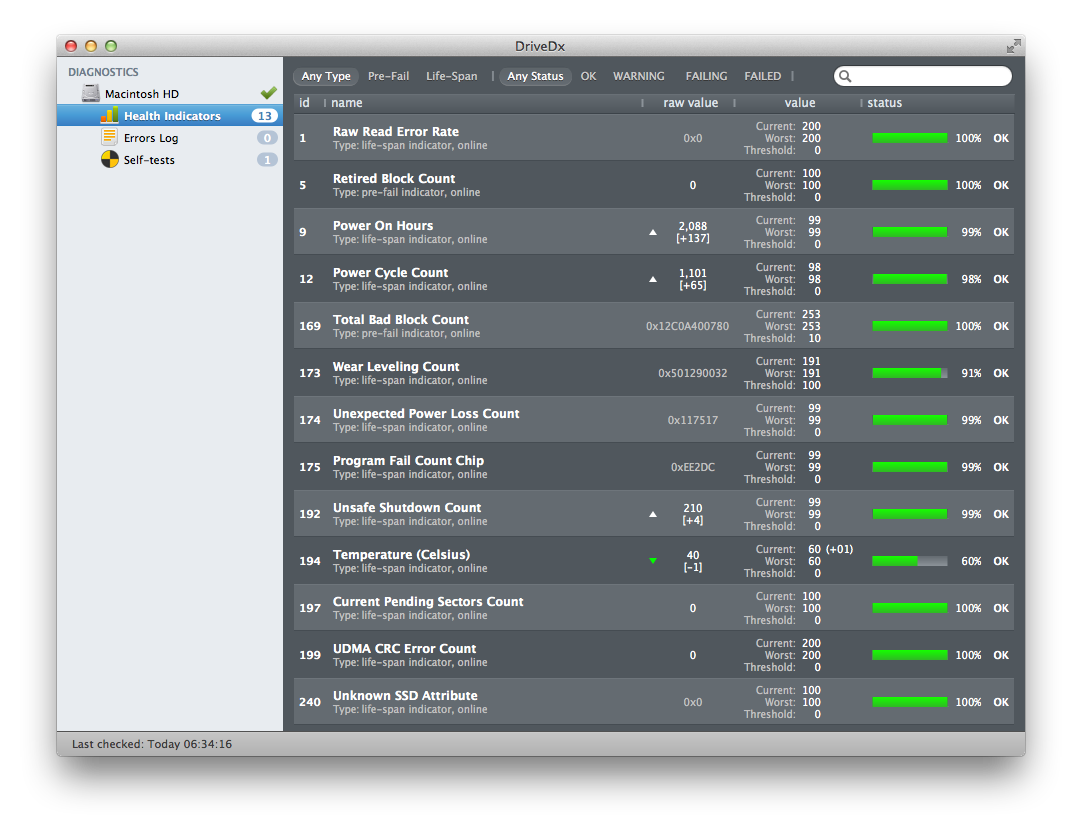Viewport: 1082px width, 835px height.
Task: Click the DIAGNOSTICS sidebar heading
Action: 103,72
